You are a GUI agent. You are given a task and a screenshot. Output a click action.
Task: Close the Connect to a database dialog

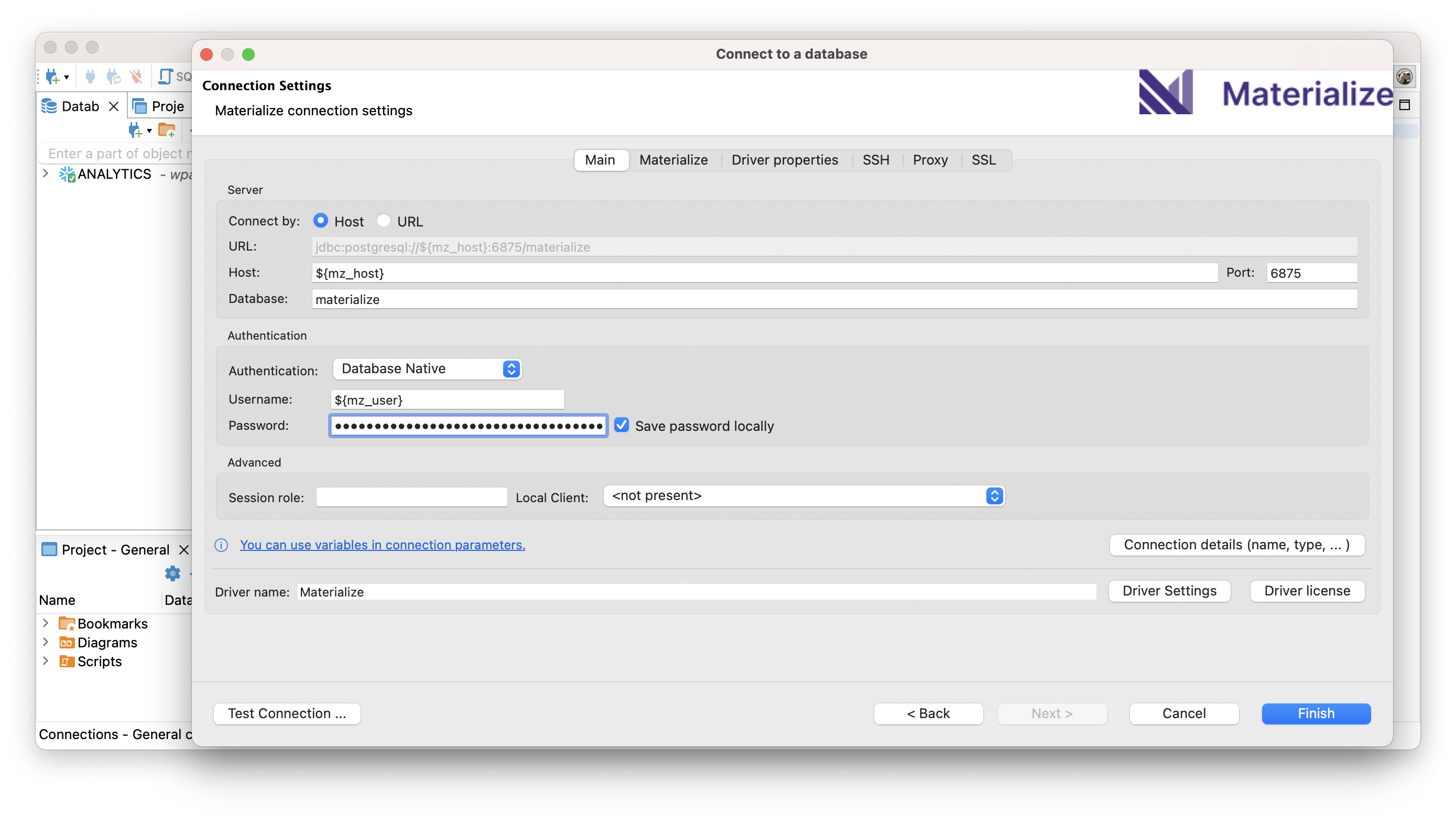click(207, 55)
